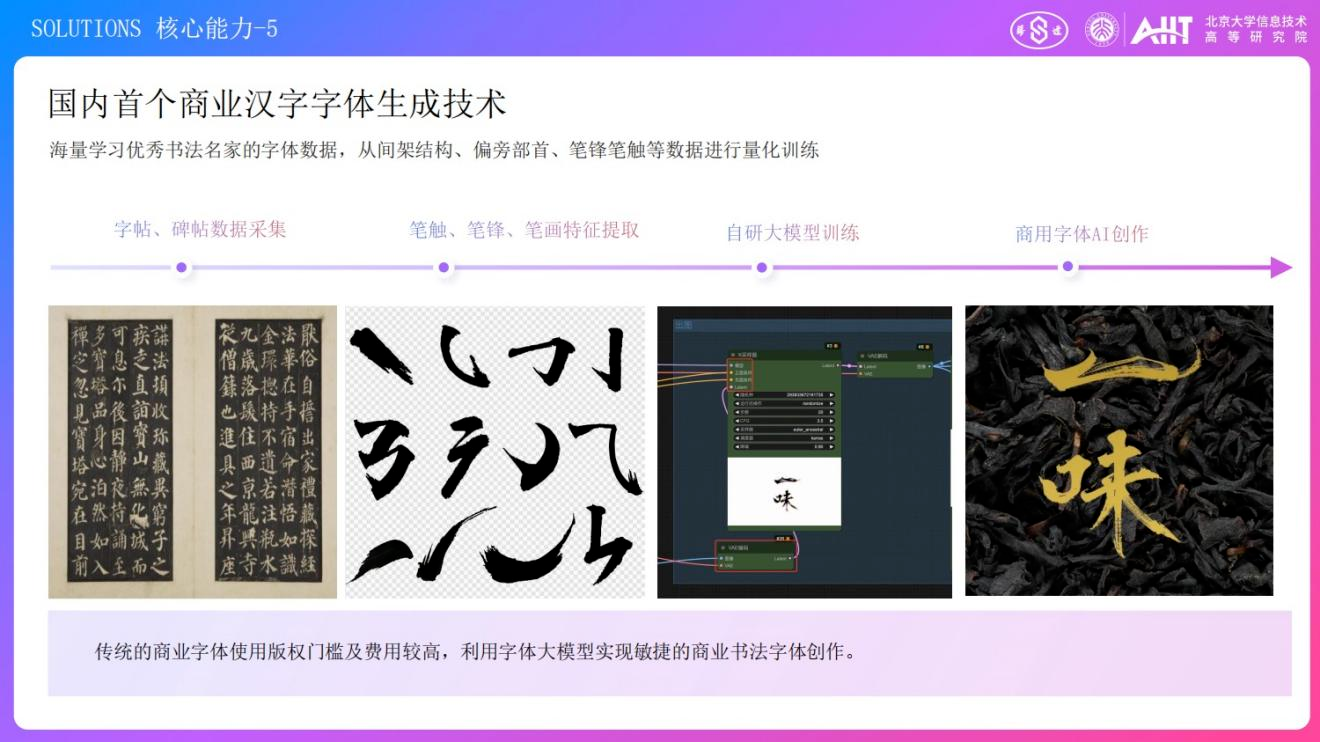Click the first timeline dot under 字帖、碑帖数据采集
Screen dimensions: 1320x742
(181, 267)
